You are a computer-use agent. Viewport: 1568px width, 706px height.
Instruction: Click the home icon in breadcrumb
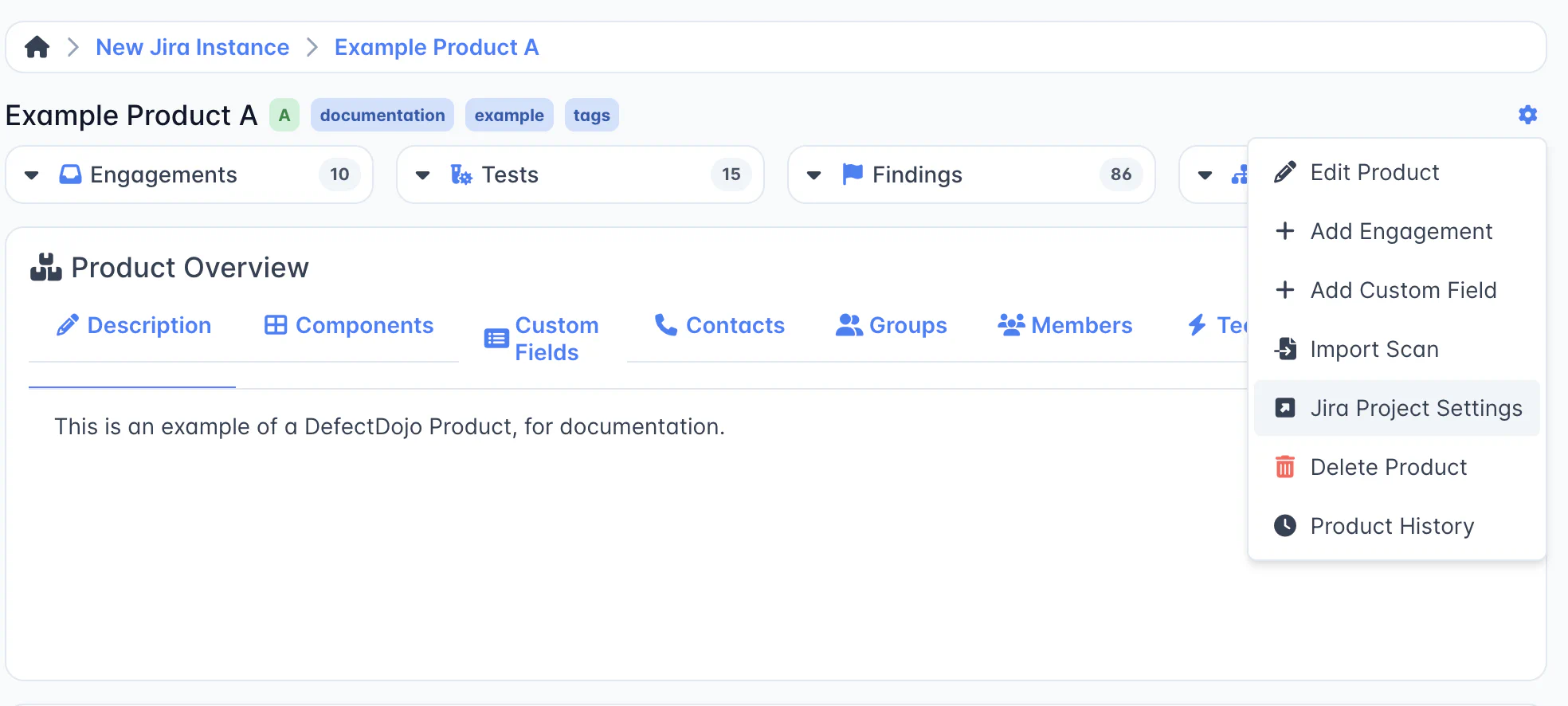pos(37,47)
